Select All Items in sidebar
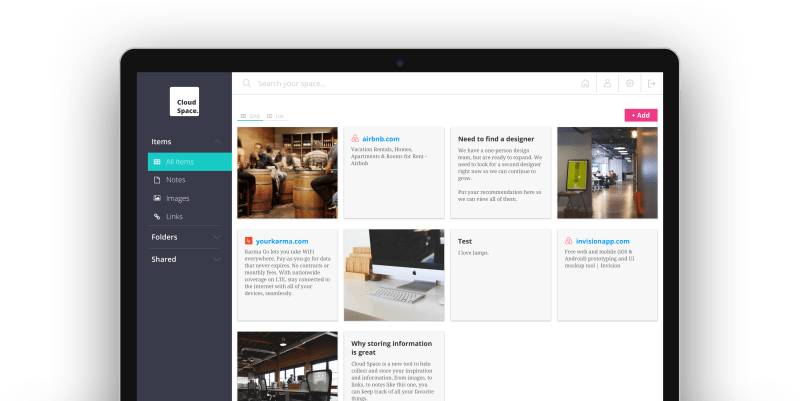800x401 pixels. pyautogui.click(x=190, y=162)
